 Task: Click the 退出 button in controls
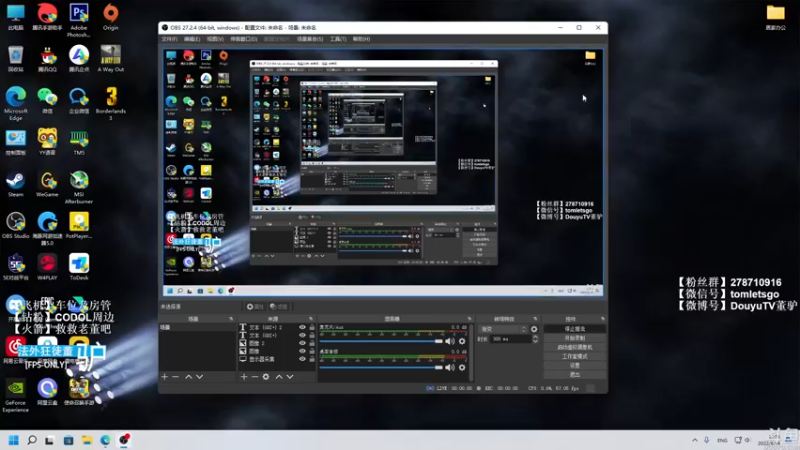click(575, 375)
